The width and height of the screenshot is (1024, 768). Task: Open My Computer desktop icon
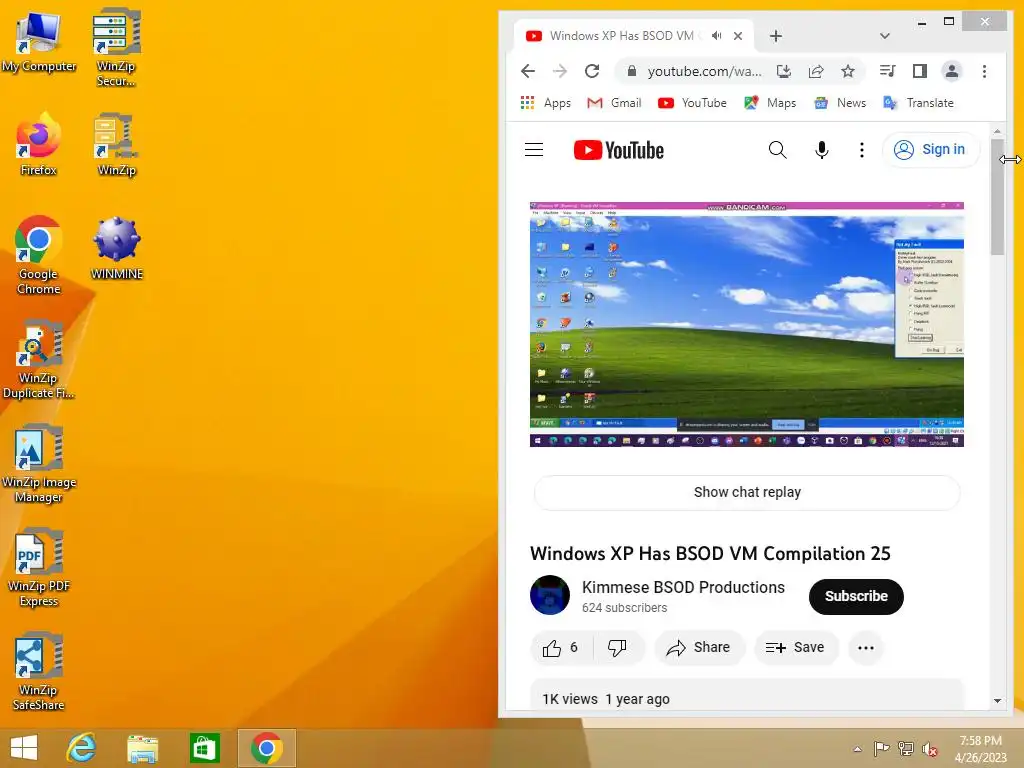pyautogui.click(x=39, y=42)
